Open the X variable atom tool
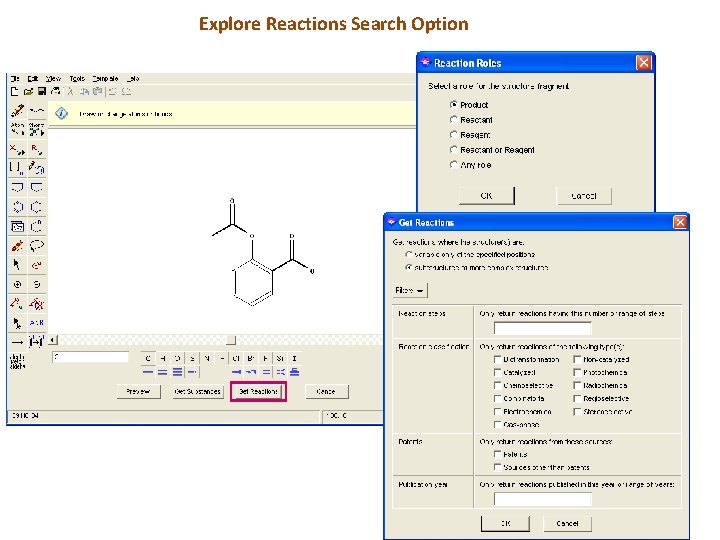This screenshot has width=720, height=540. click(x=17, y=149)
